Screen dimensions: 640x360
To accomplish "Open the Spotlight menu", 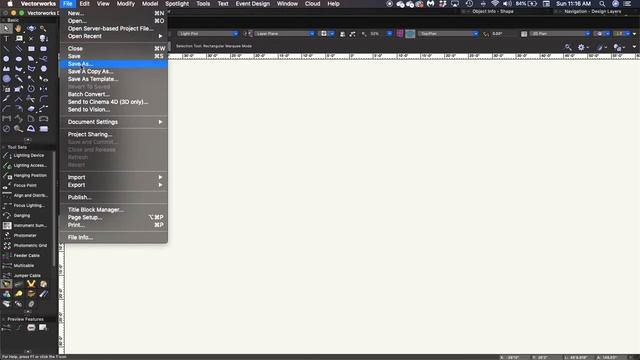I will point(177,4).
